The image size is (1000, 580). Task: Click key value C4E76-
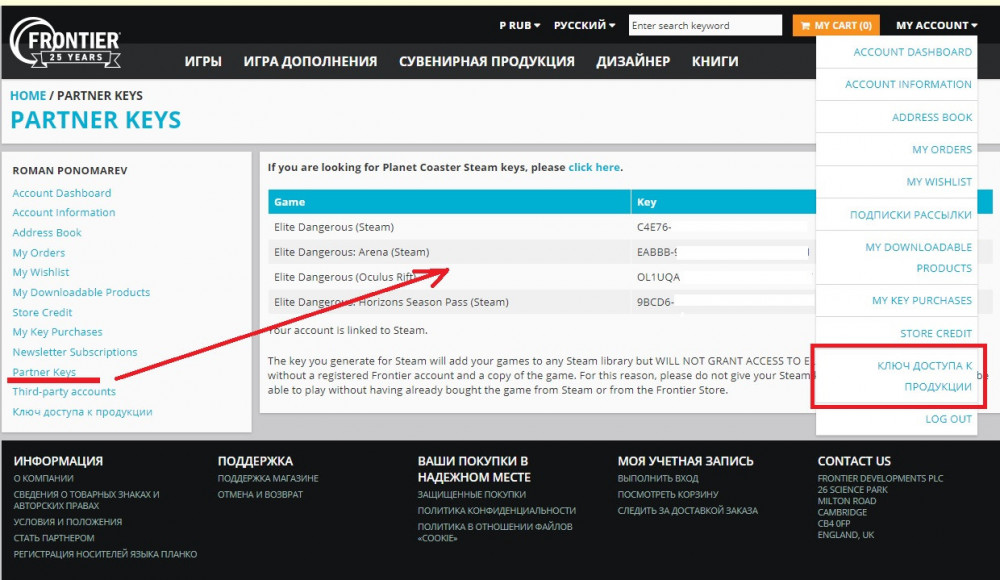[x=654, y=227]
